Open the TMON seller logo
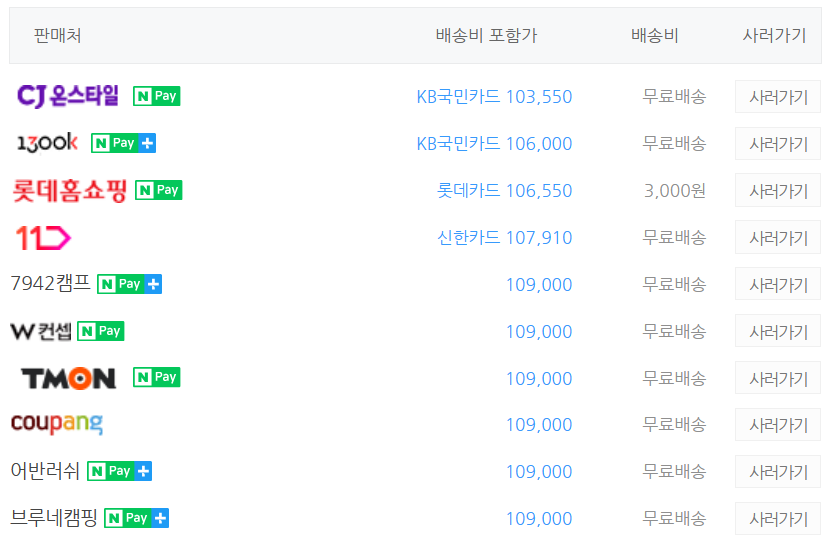Viewport: 826px width, 551px height. tap(68, 378)
